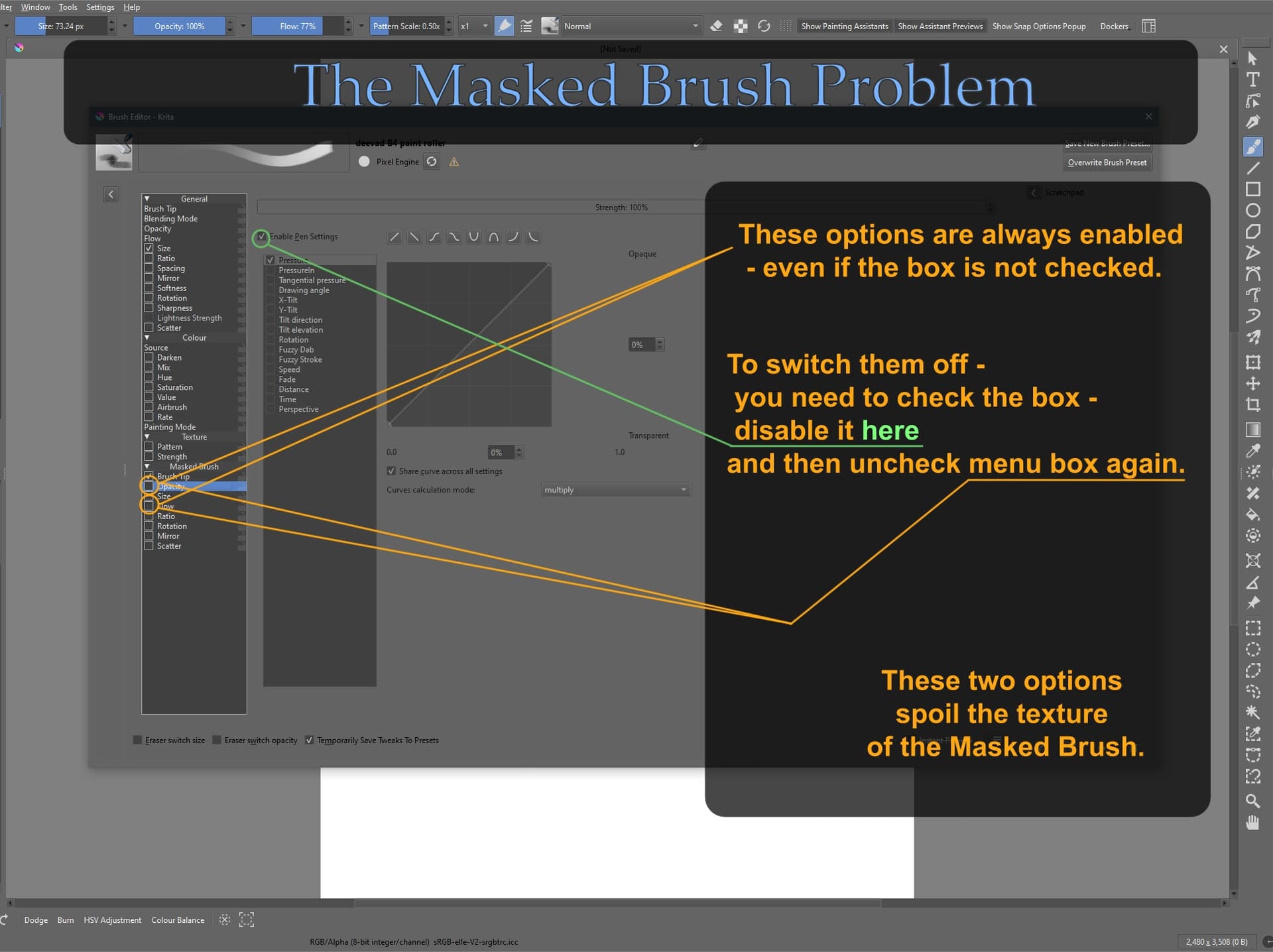Select the Gradient tool
This screenshot has width=1273, height=952.
(1252, 430)
